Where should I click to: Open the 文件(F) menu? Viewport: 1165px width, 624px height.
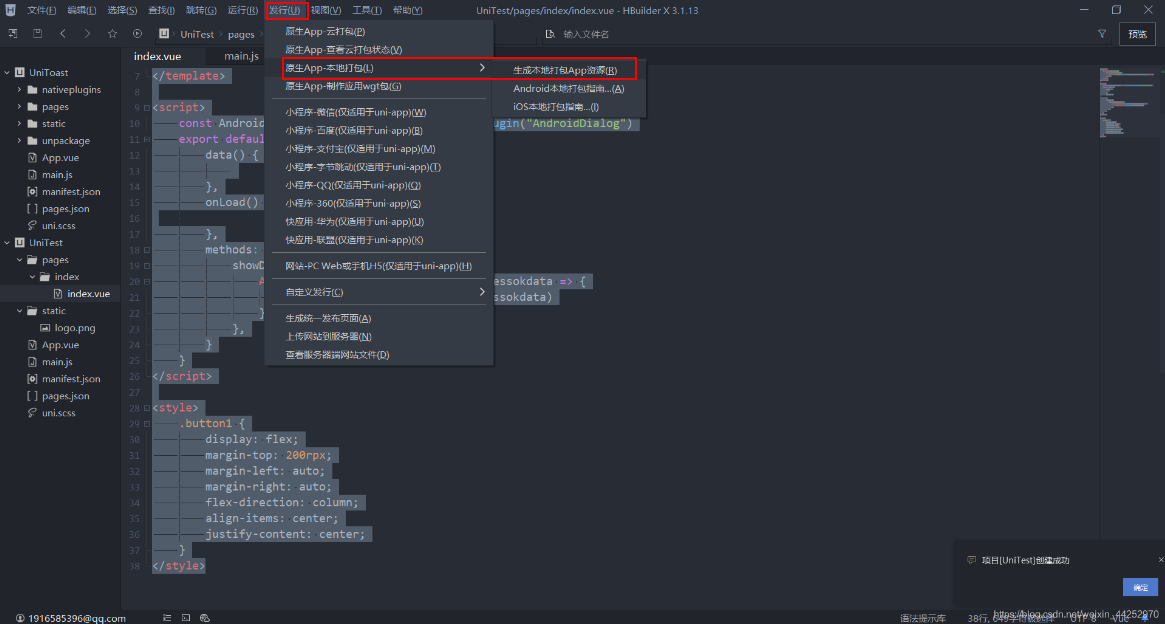(42, 10)
